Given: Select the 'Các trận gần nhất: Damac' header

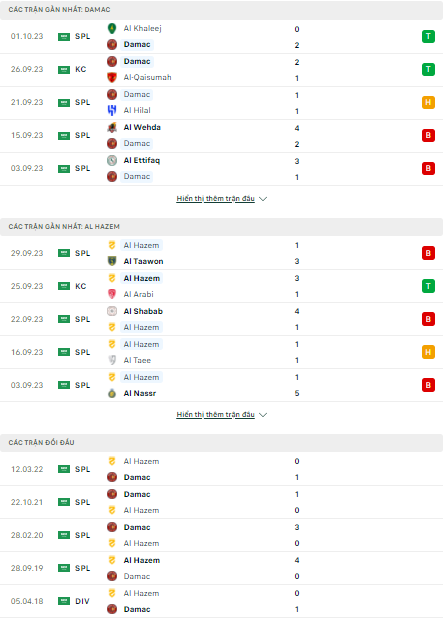Looking at the screenshot, I should 221,10.
